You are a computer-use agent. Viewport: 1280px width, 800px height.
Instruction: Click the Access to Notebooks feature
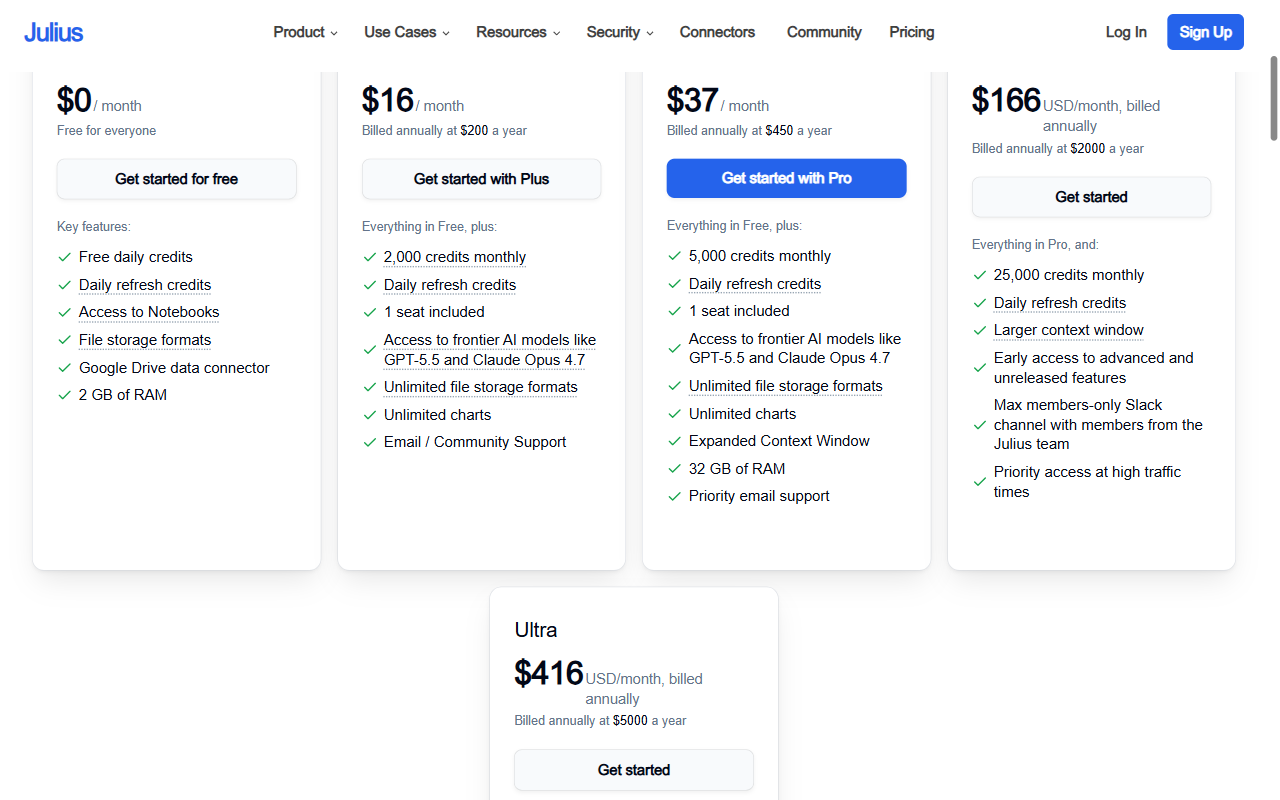click(149, 312)
